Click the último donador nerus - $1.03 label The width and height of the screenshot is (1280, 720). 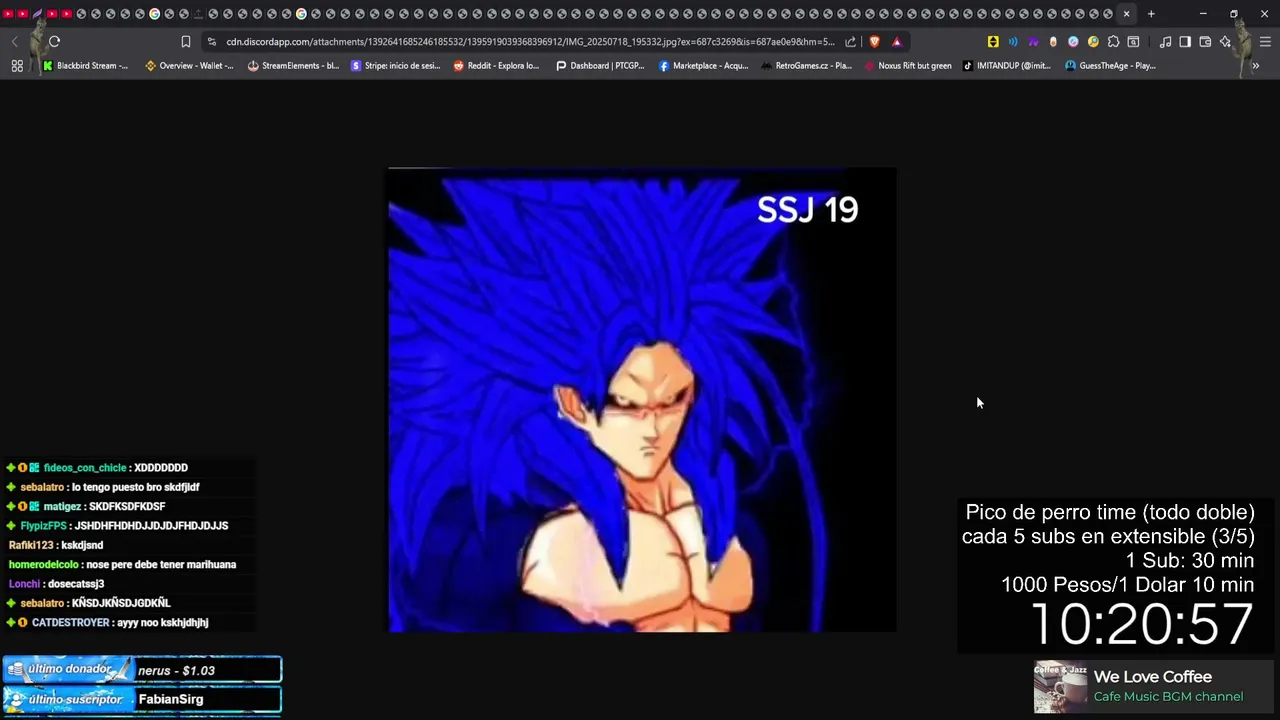[142, 669]
